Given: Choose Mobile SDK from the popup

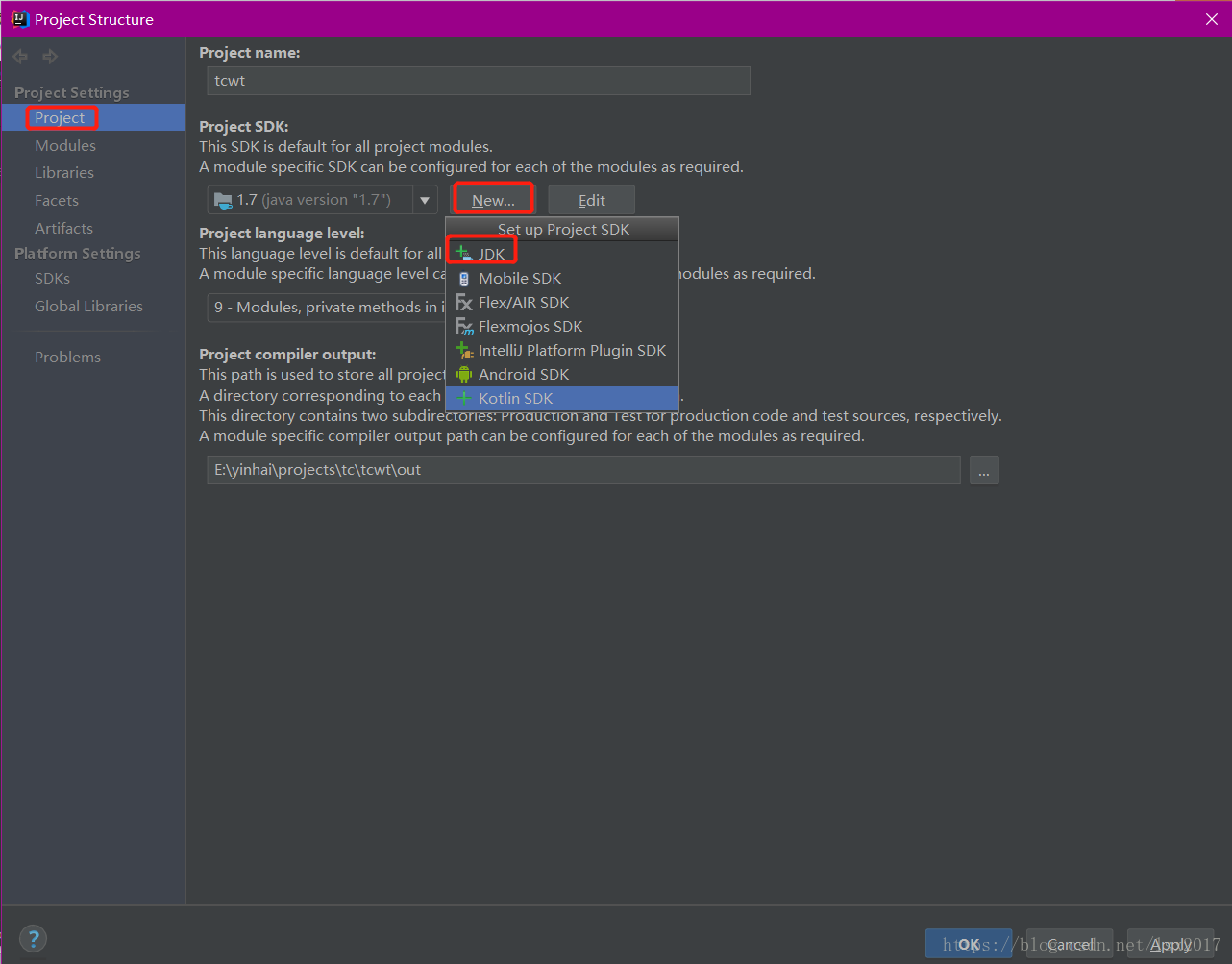Looking at the screenshot, I should pos(562,278).
